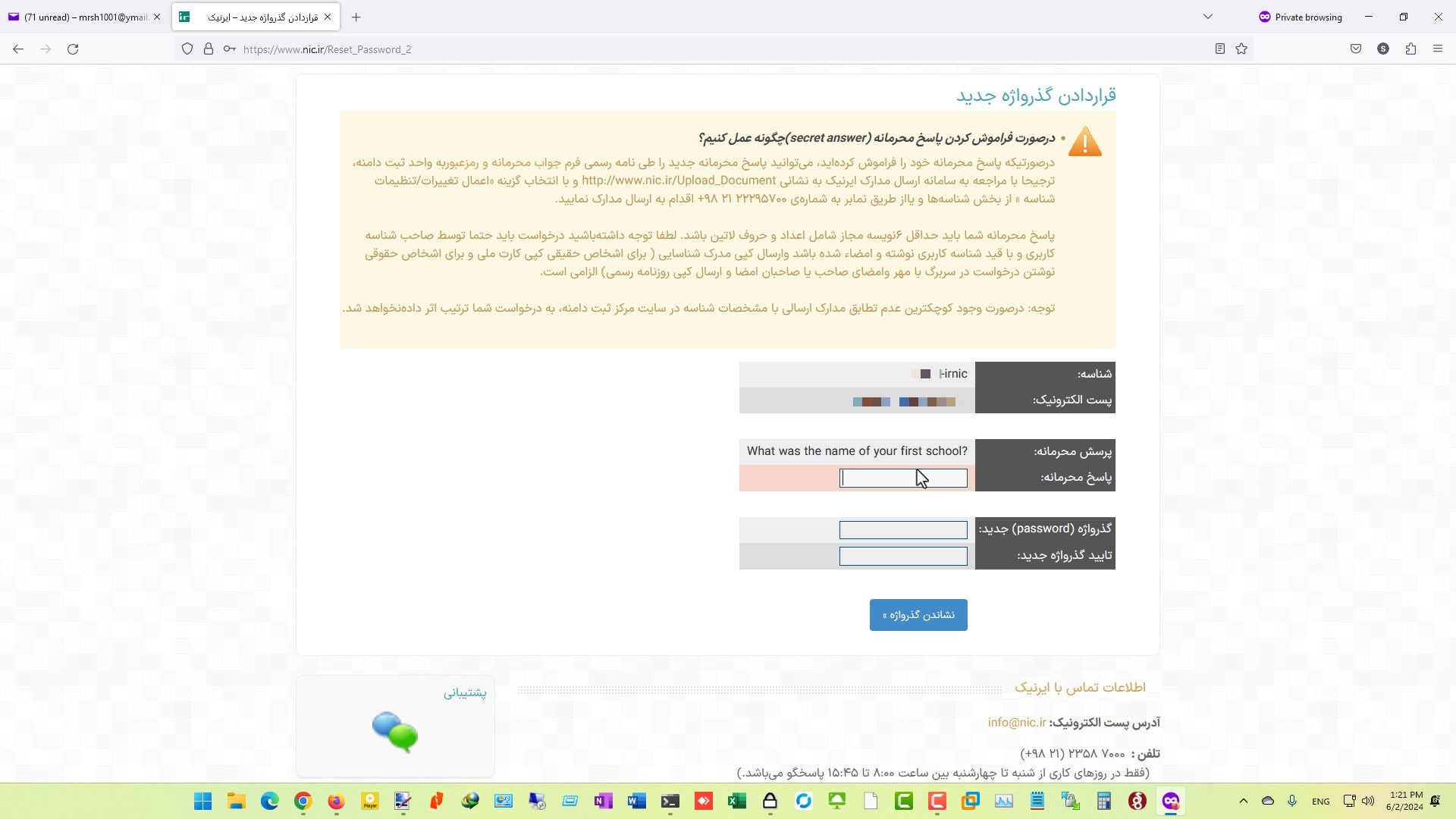Click the confirm new password field

(x=903, y=557)
